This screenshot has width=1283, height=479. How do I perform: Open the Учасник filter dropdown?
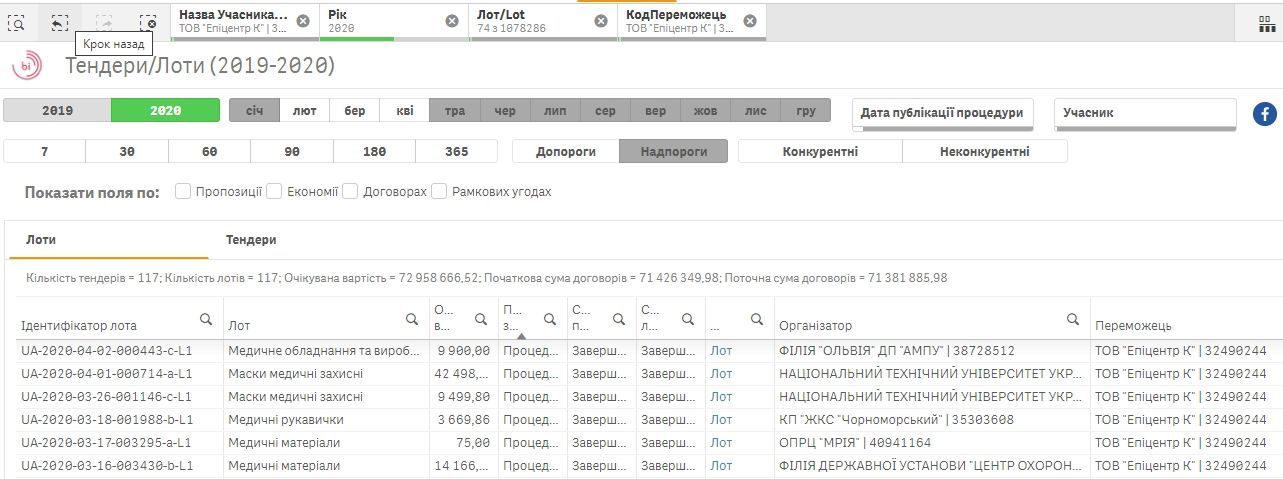coord(1145,114)
